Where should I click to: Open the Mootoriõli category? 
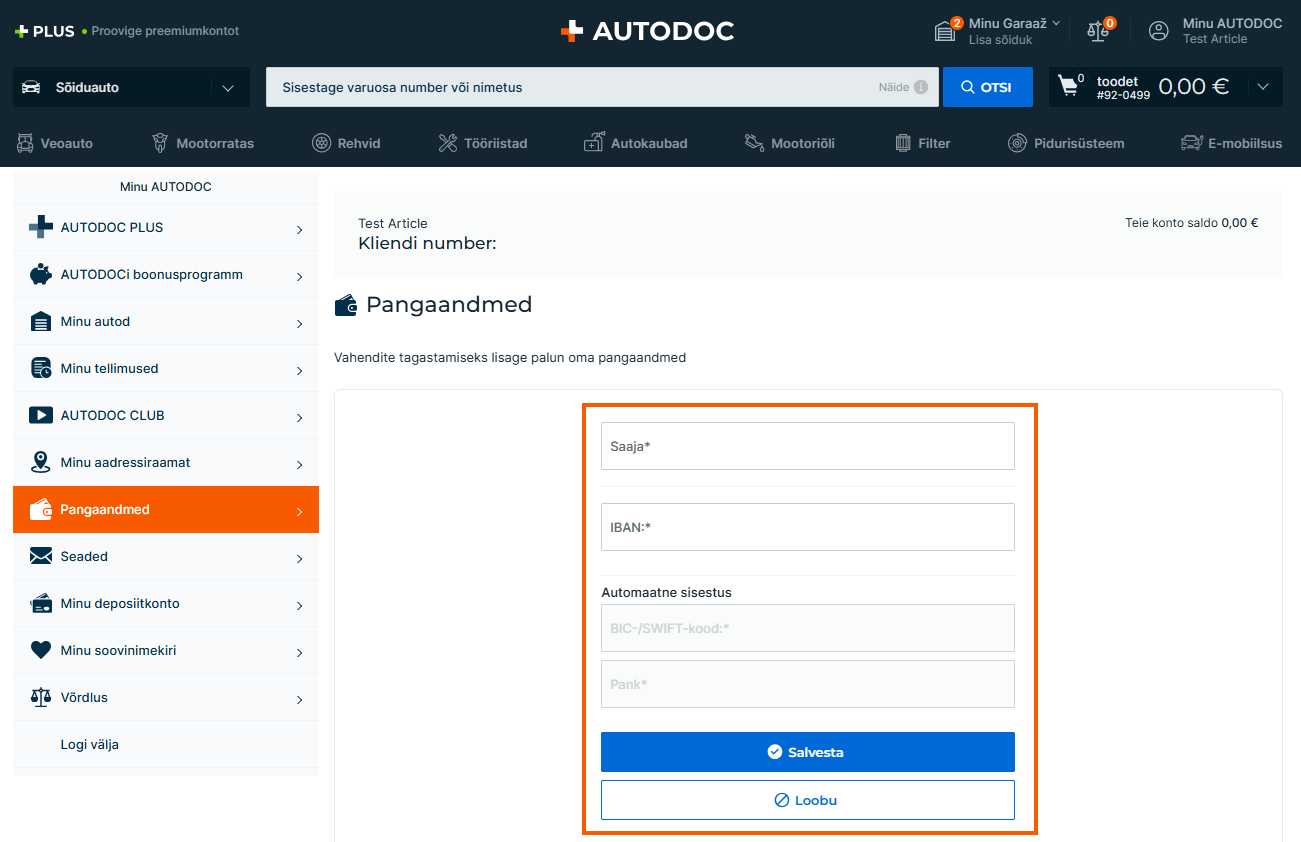789,143
